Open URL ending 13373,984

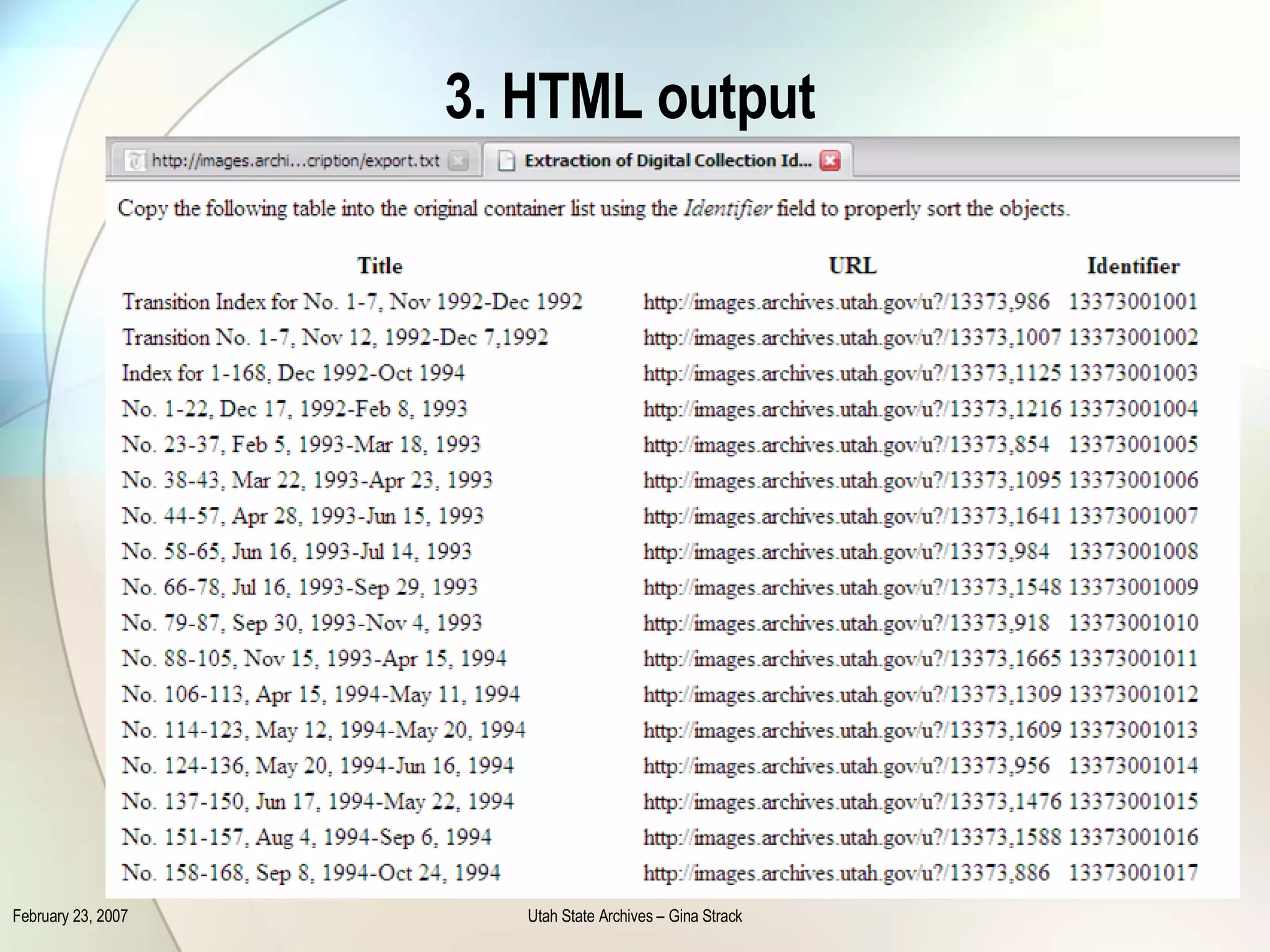point(846,552)
